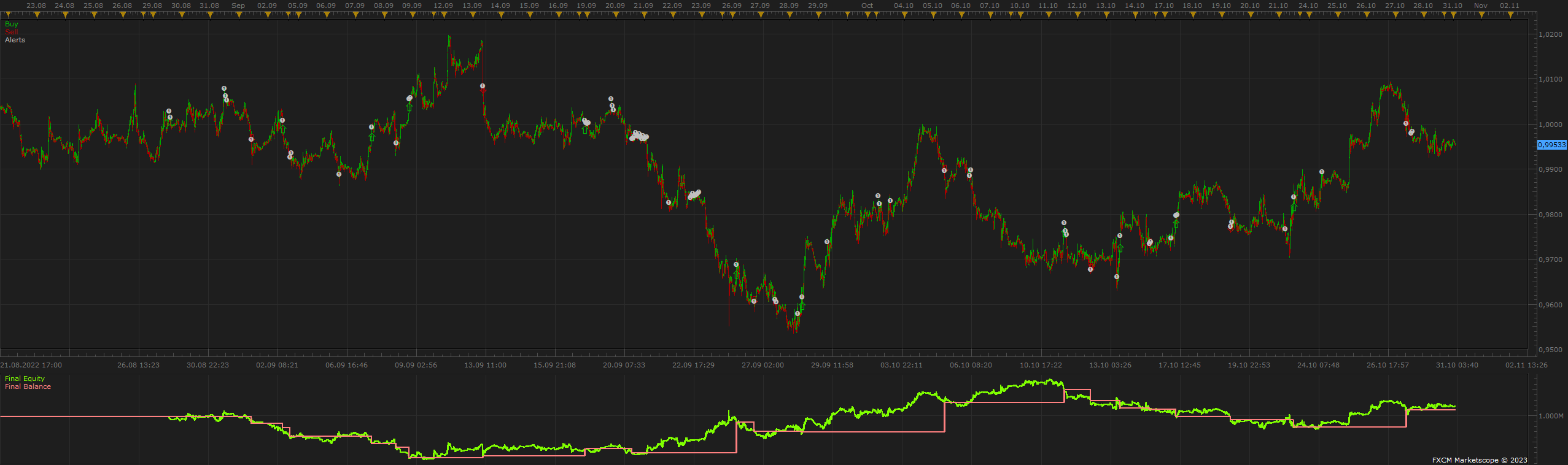Click the yellow marker below the Sep label
The width and height of the screenshot is (1568, 465).
point(238,15)
